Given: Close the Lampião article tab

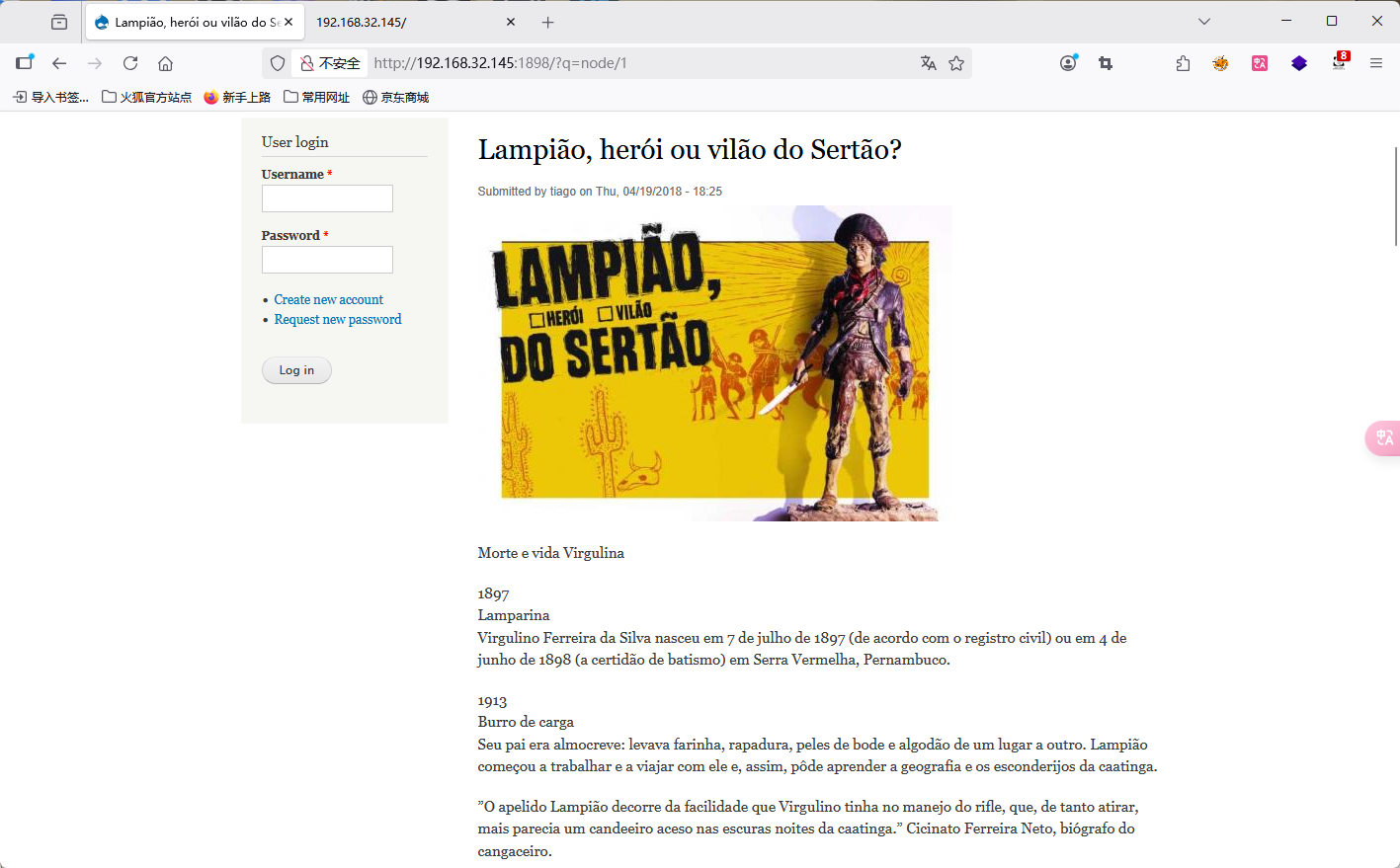Looking at the screenshot, I should [288, 22].
